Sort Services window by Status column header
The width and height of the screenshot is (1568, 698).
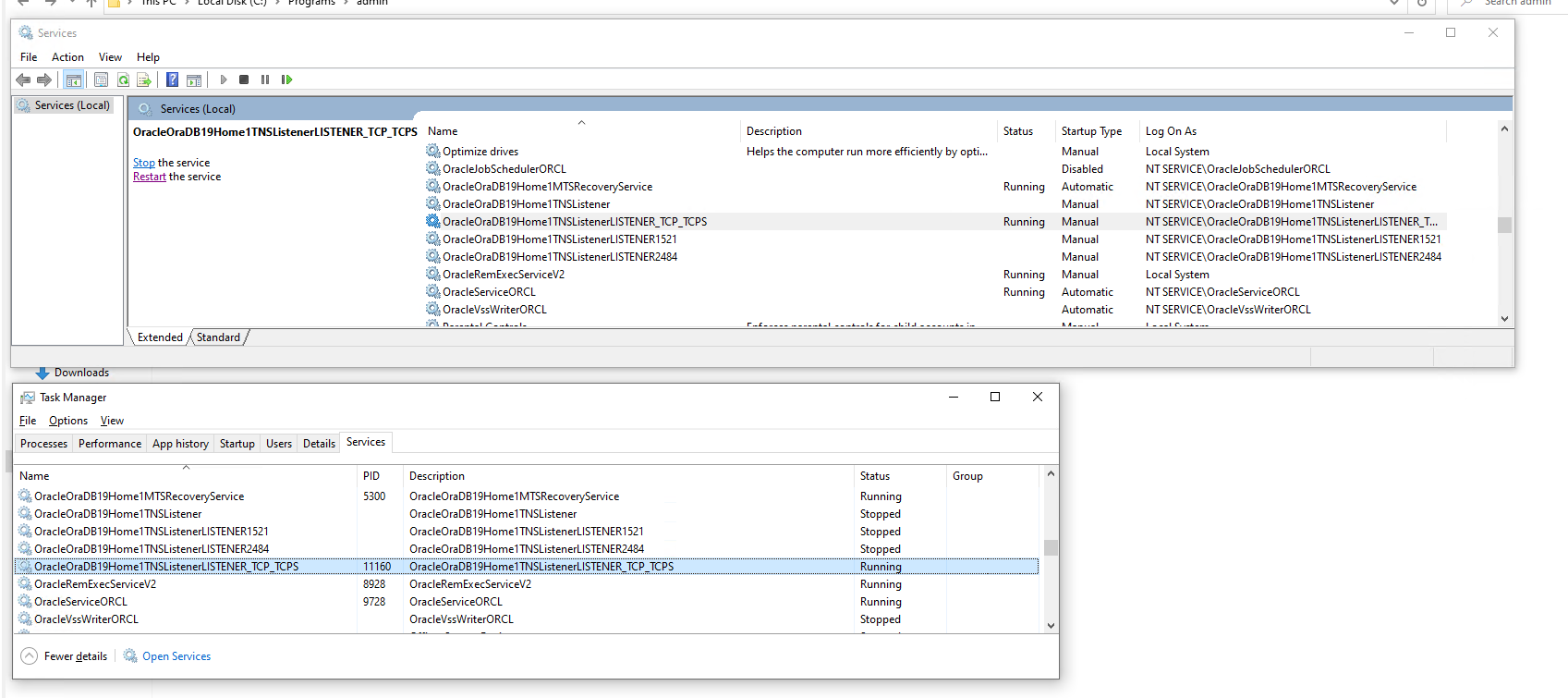pyautogui.click(x=1027, y=131)
